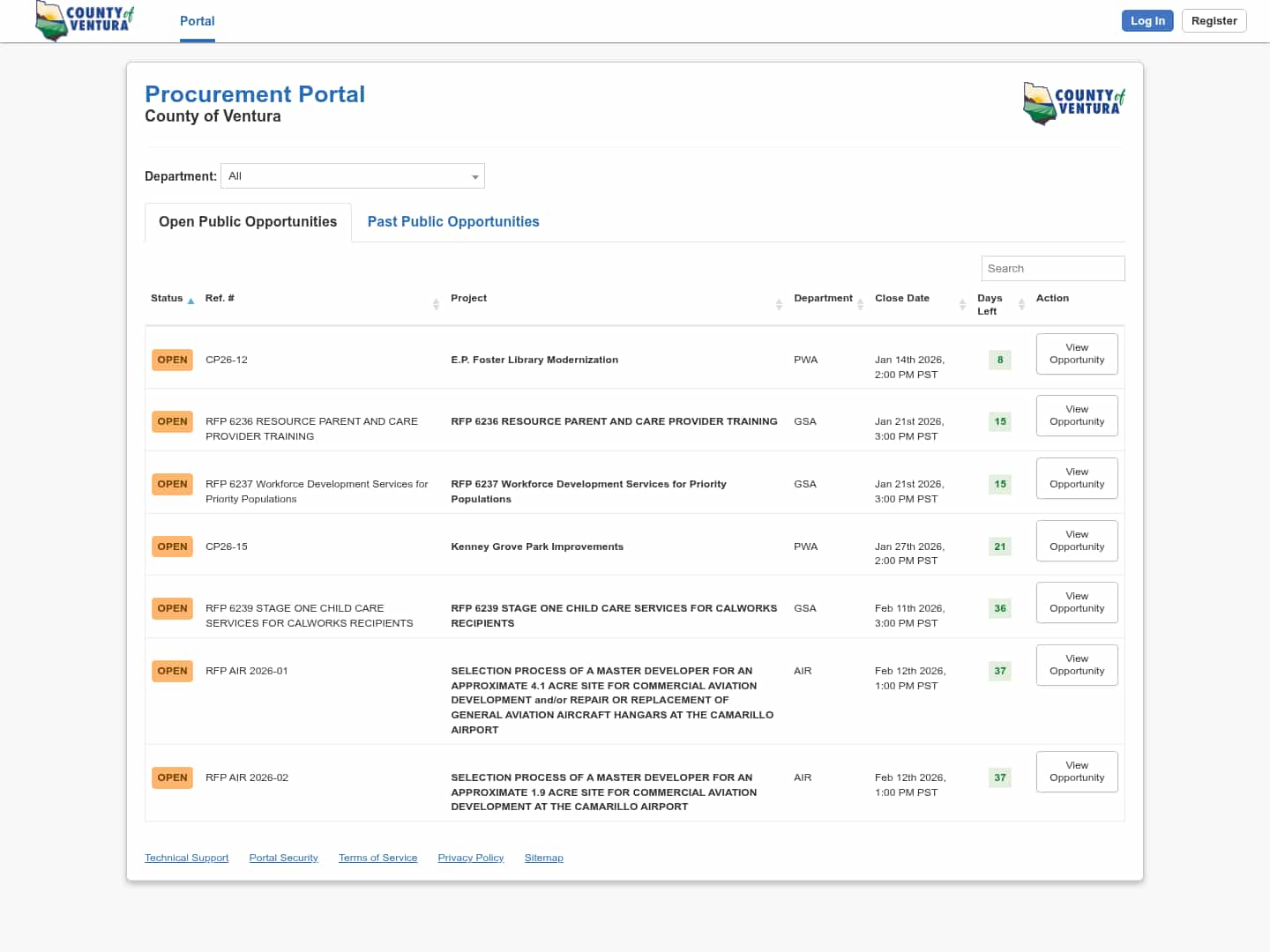Open the Department dropdown filter
Screen dimensions: 1270x952
click(353, 176)
